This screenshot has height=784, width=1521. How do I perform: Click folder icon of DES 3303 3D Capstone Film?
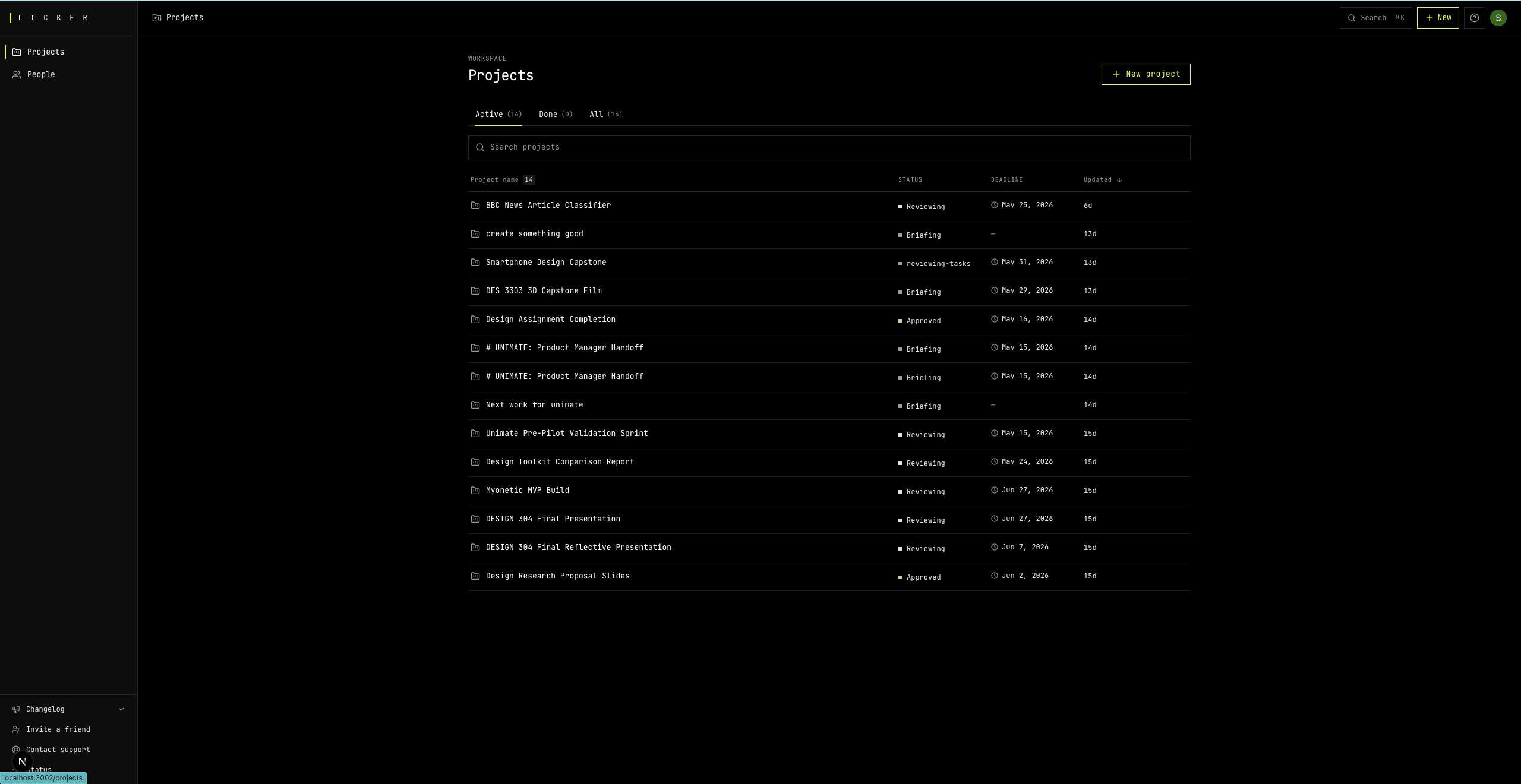(x=475, y=291)
